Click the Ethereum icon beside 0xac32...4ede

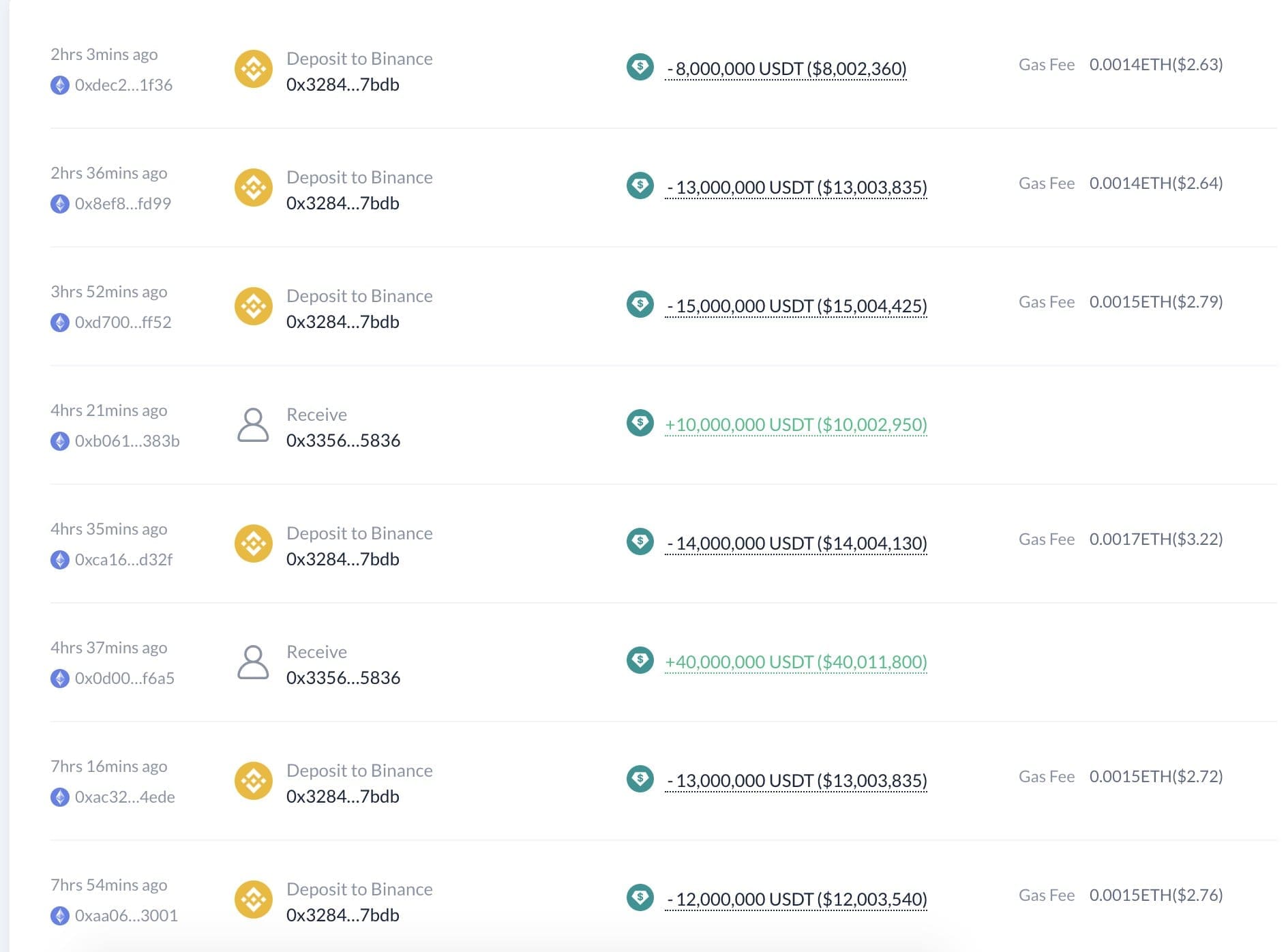click(x=60, y=797)
